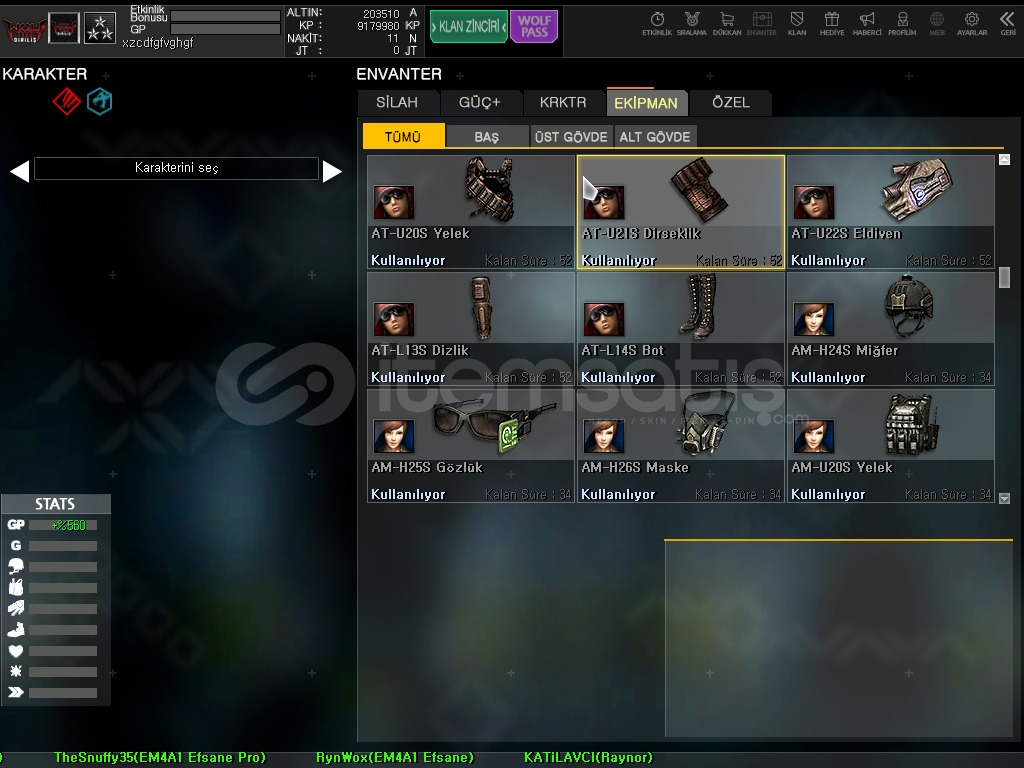
Task: Go back with the GERİ arrows
Action: pyautogui.click(x=1008, y=24)
